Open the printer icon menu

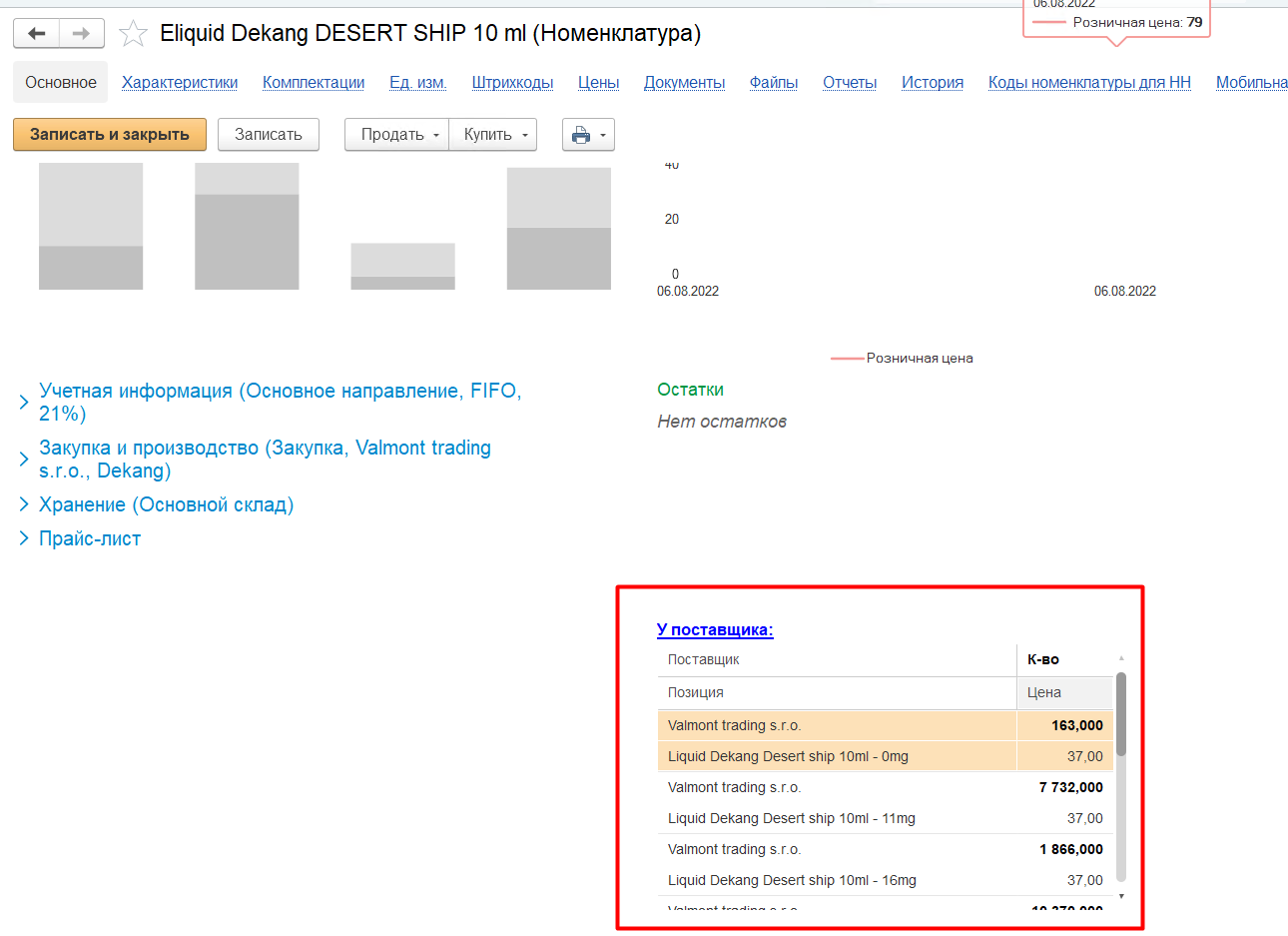(588, 135)
